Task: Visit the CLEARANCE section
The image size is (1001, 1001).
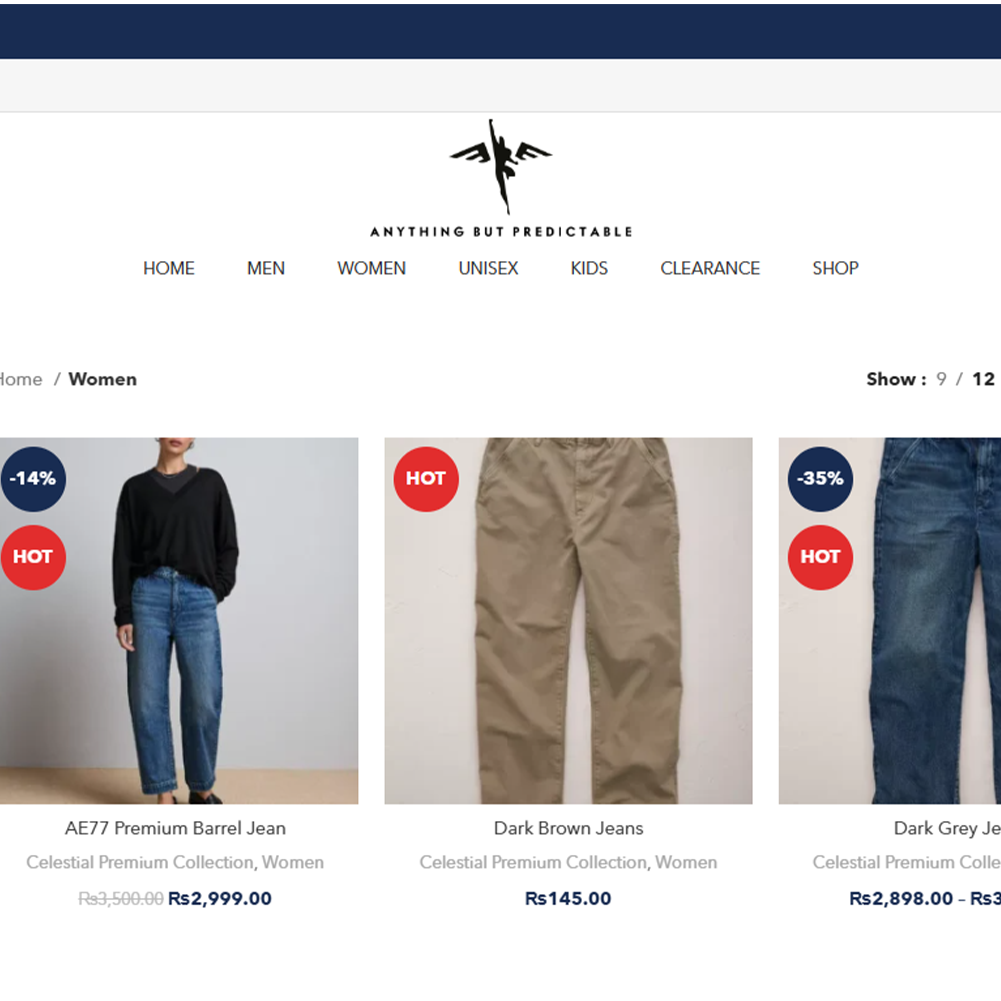Action: point(710,268)
